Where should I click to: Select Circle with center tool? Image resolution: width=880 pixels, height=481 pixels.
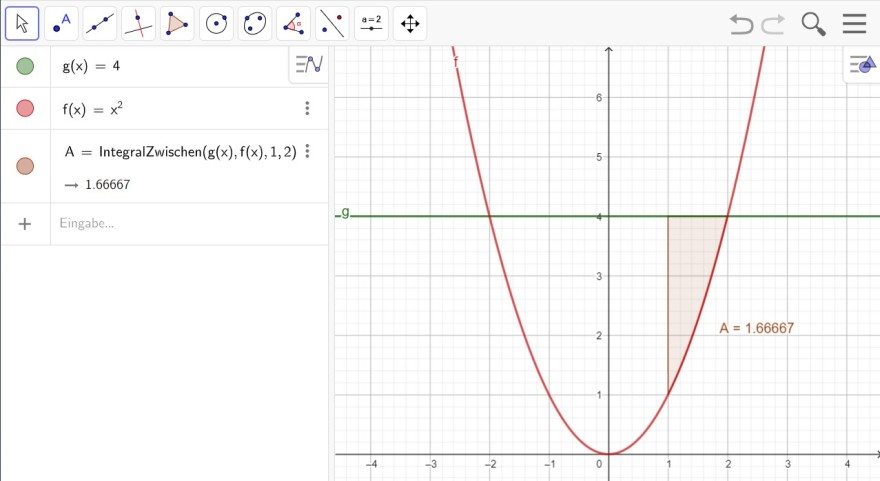216,24
